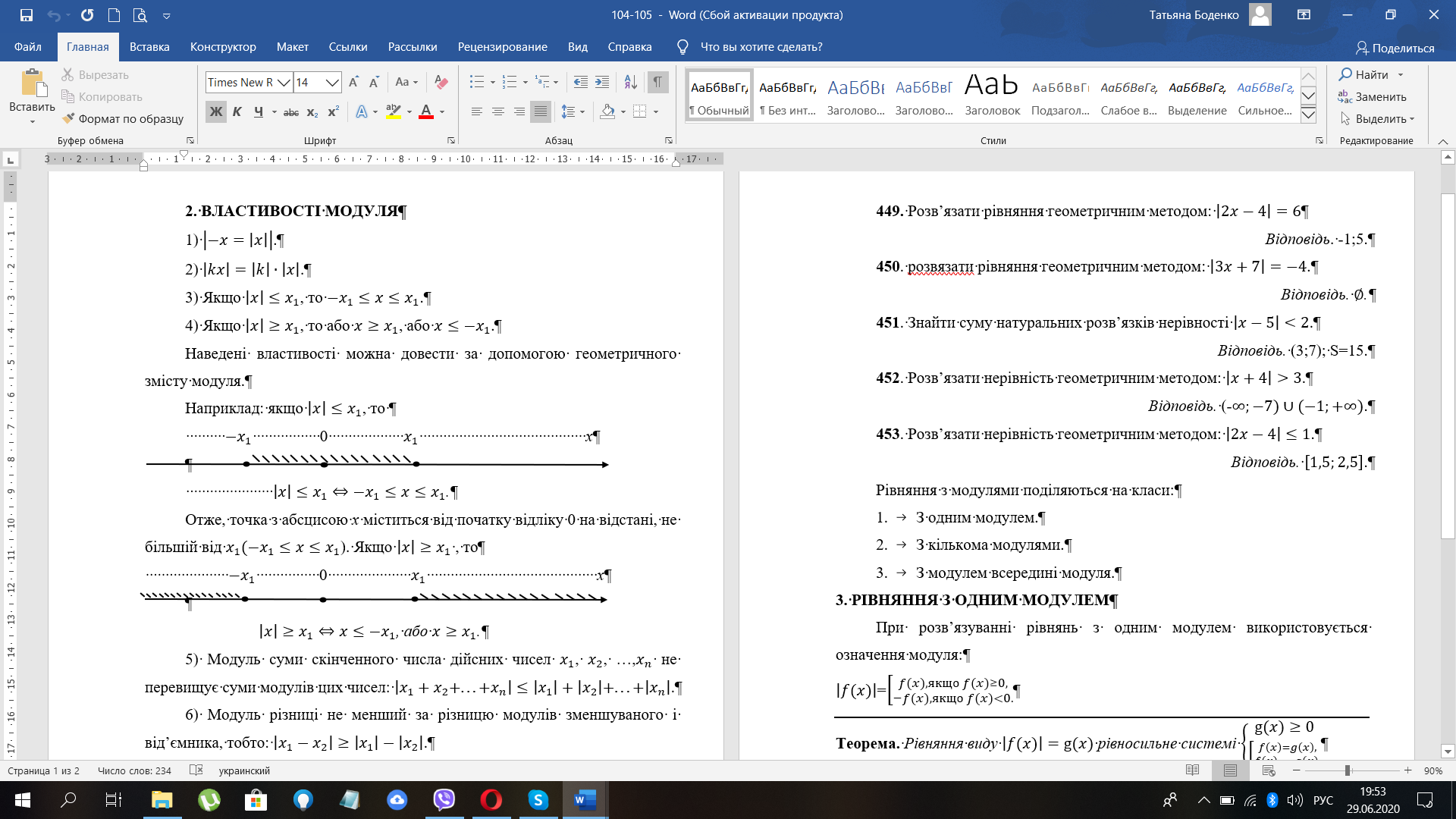This screenshot has width=1456, height=819.
Task: Toggle bold (Ж) formatting
Action: coord(216,111)
